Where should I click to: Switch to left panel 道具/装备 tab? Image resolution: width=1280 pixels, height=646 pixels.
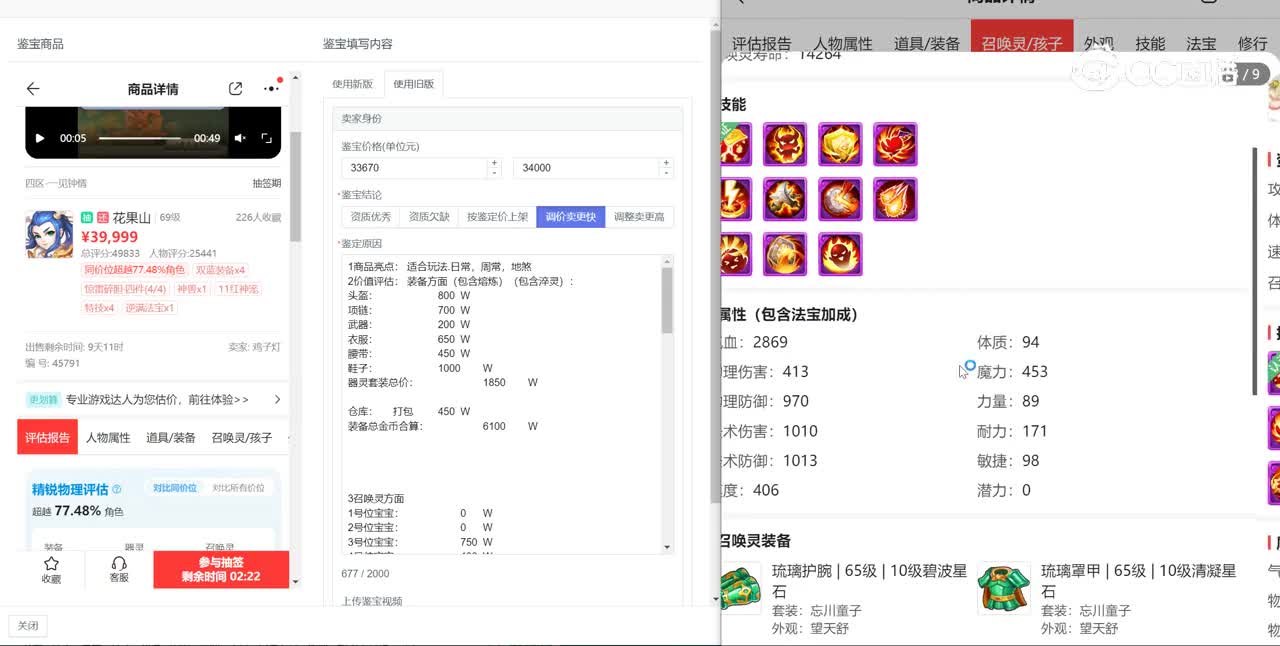(171, 437)
